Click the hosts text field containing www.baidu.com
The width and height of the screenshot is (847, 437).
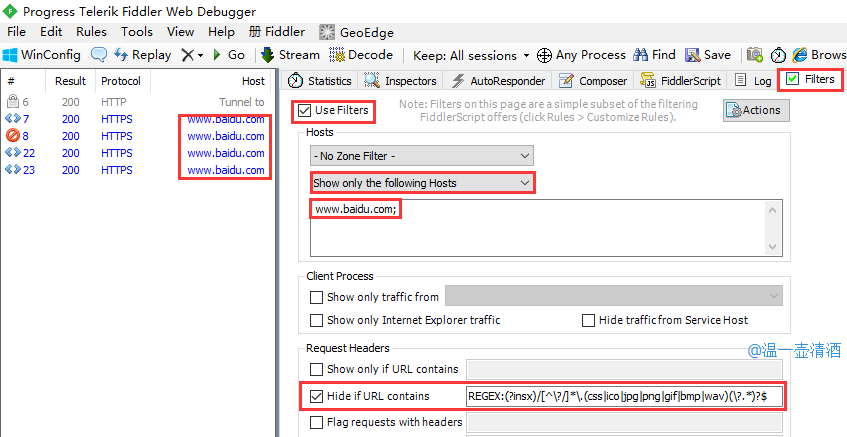[544, 227]
